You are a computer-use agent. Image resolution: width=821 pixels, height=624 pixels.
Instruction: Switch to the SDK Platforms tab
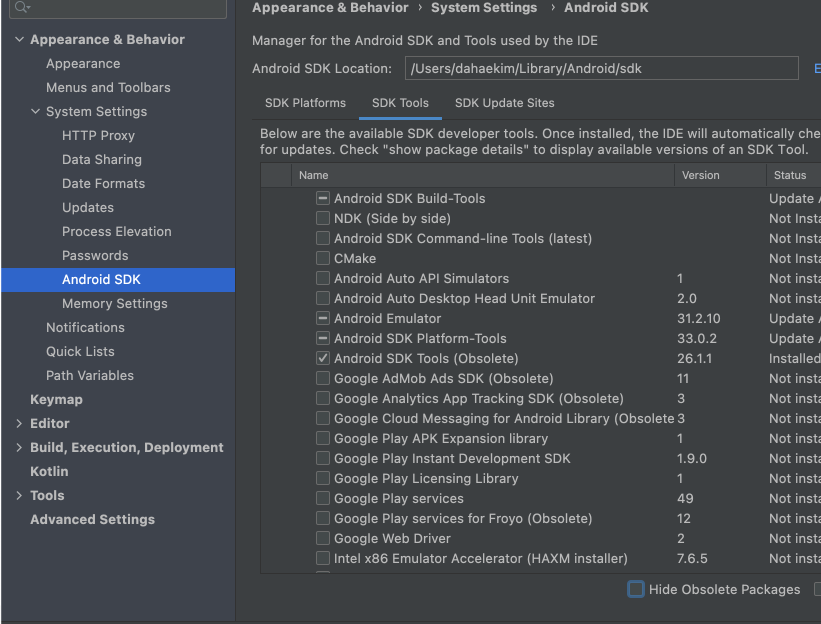305,103
